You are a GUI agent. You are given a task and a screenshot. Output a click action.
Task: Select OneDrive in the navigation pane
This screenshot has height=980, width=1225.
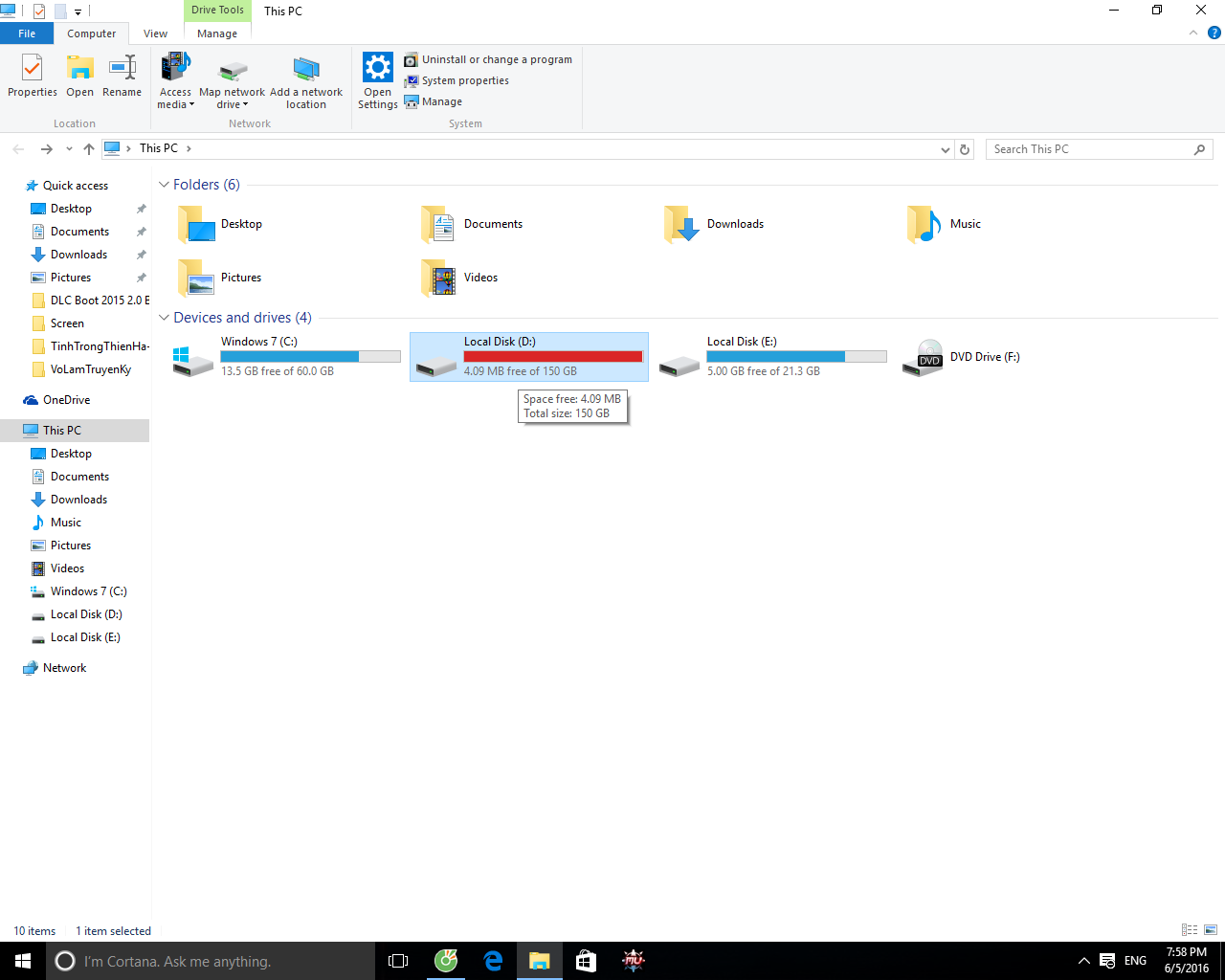tap(66, 400)
